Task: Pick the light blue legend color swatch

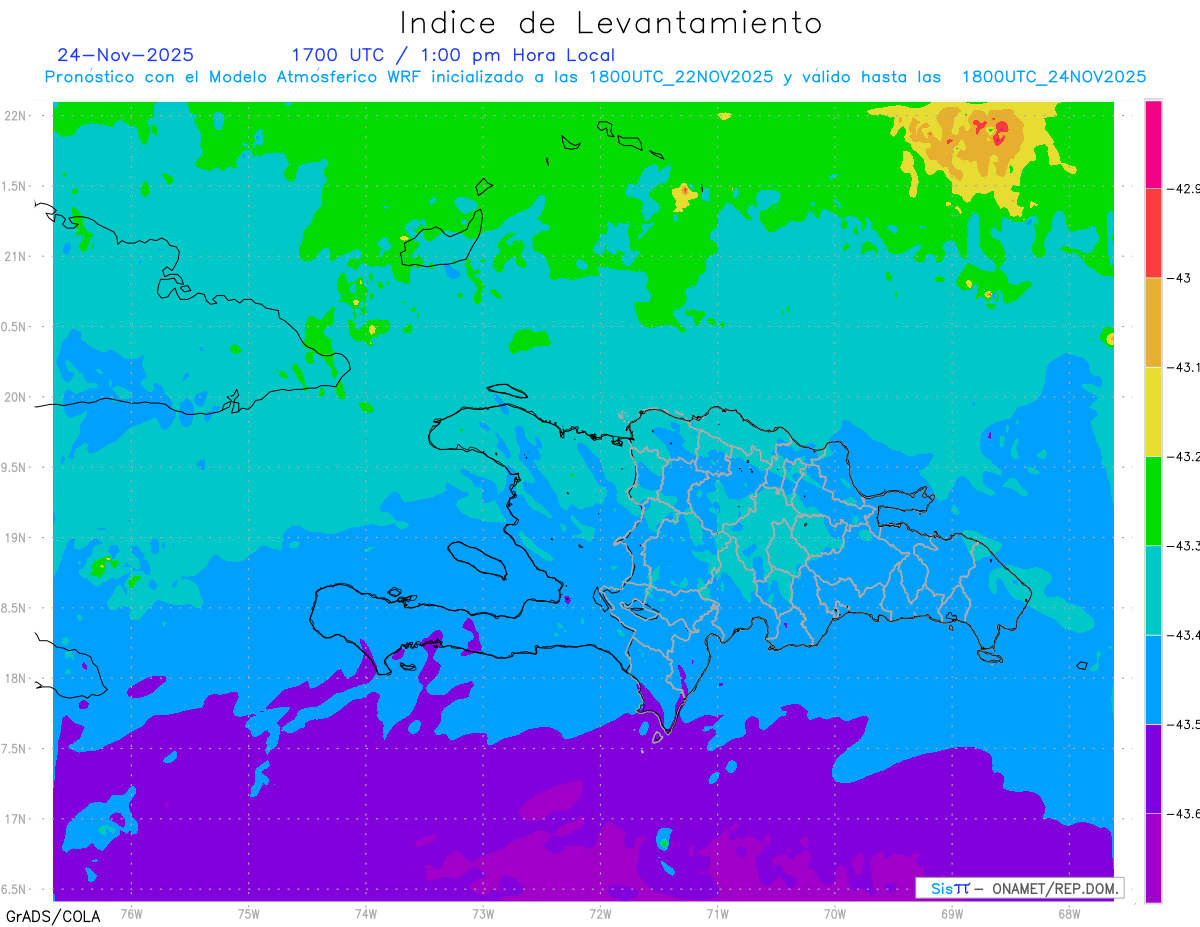Action: (x=1153, y=679)
